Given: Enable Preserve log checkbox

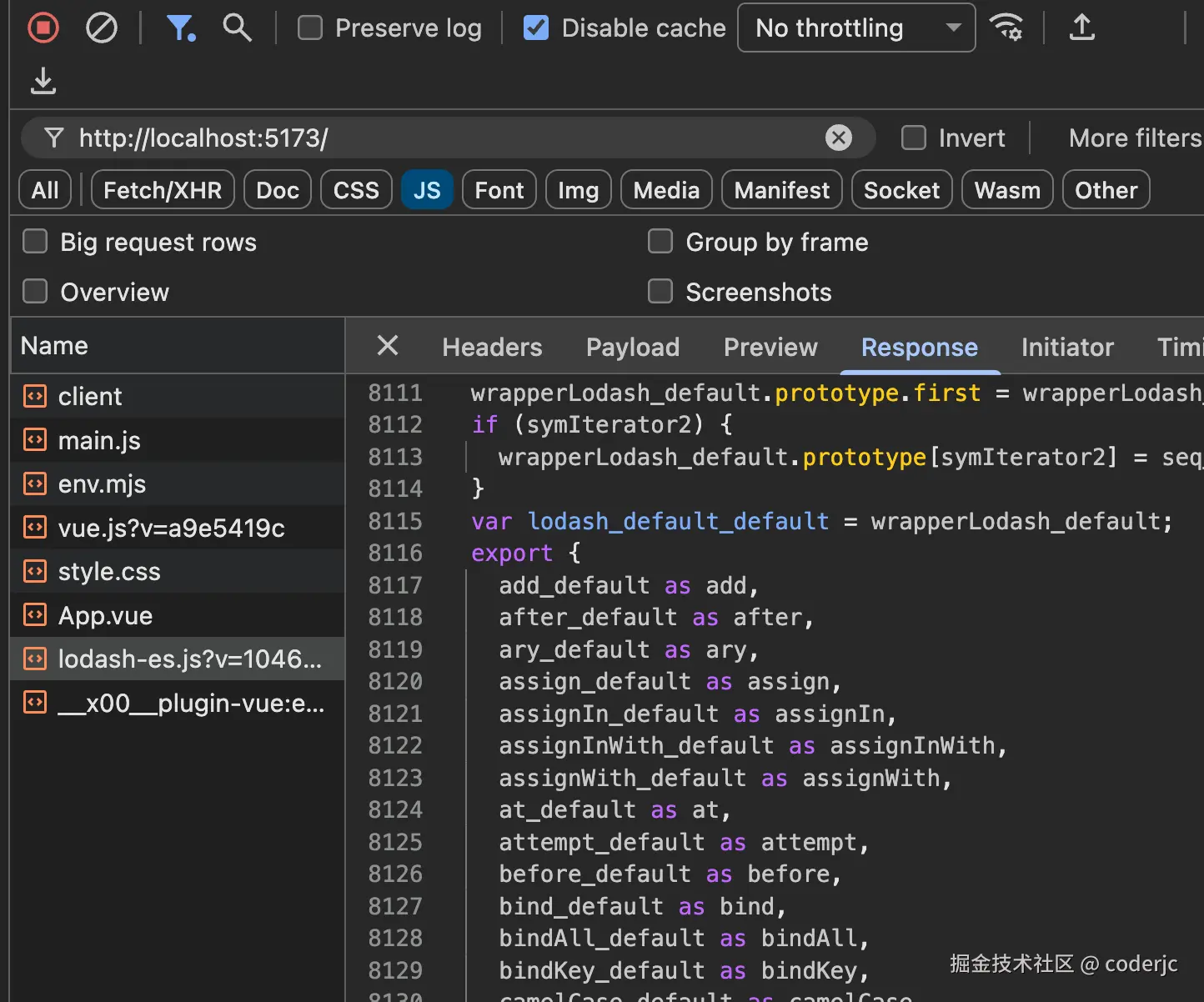Looking at the screenshot, I should pyautogui.click(x=310, y=28).
